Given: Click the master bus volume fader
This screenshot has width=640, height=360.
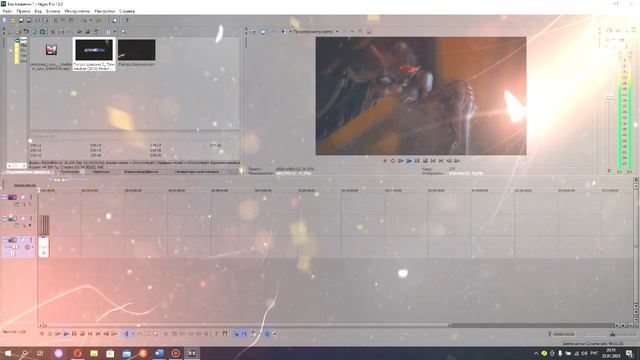Looking at the screenshot, I should pyautogui.click(x=609, y=98).
